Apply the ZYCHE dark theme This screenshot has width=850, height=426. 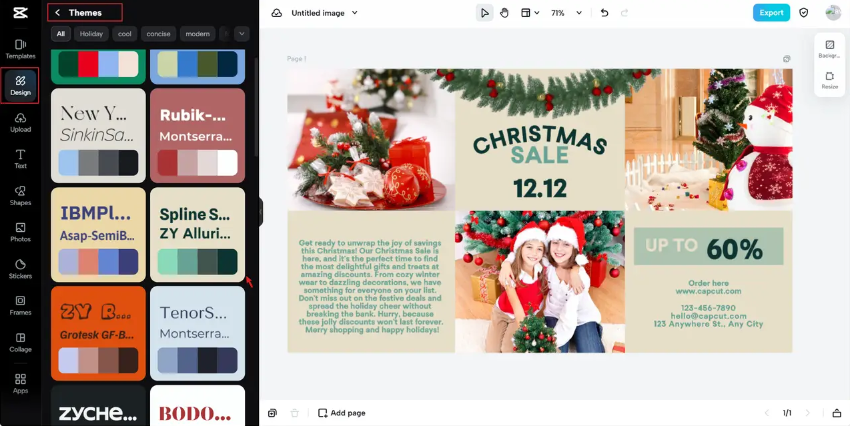(x=98, y=405)
